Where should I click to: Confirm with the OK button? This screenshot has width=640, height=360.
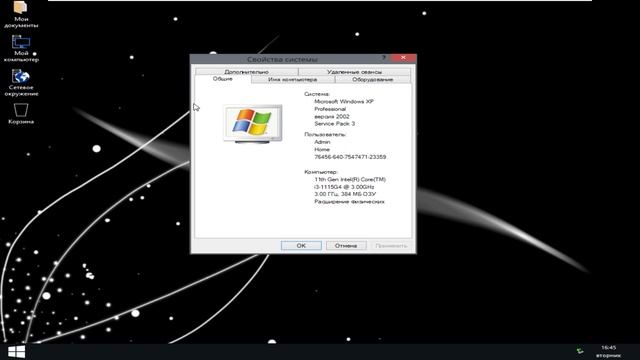[301, 246]
